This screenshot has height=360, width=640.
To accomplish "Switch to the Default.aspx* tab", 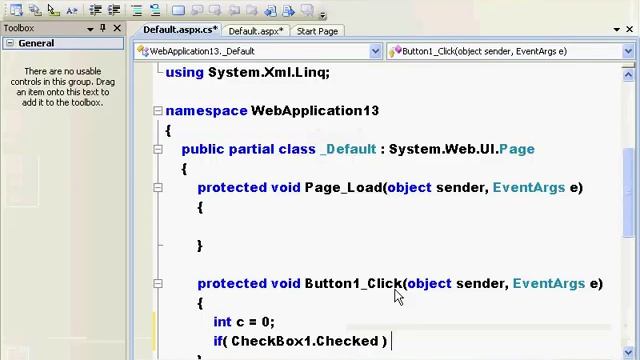I will pyautogui.click(x=256, y=31).
